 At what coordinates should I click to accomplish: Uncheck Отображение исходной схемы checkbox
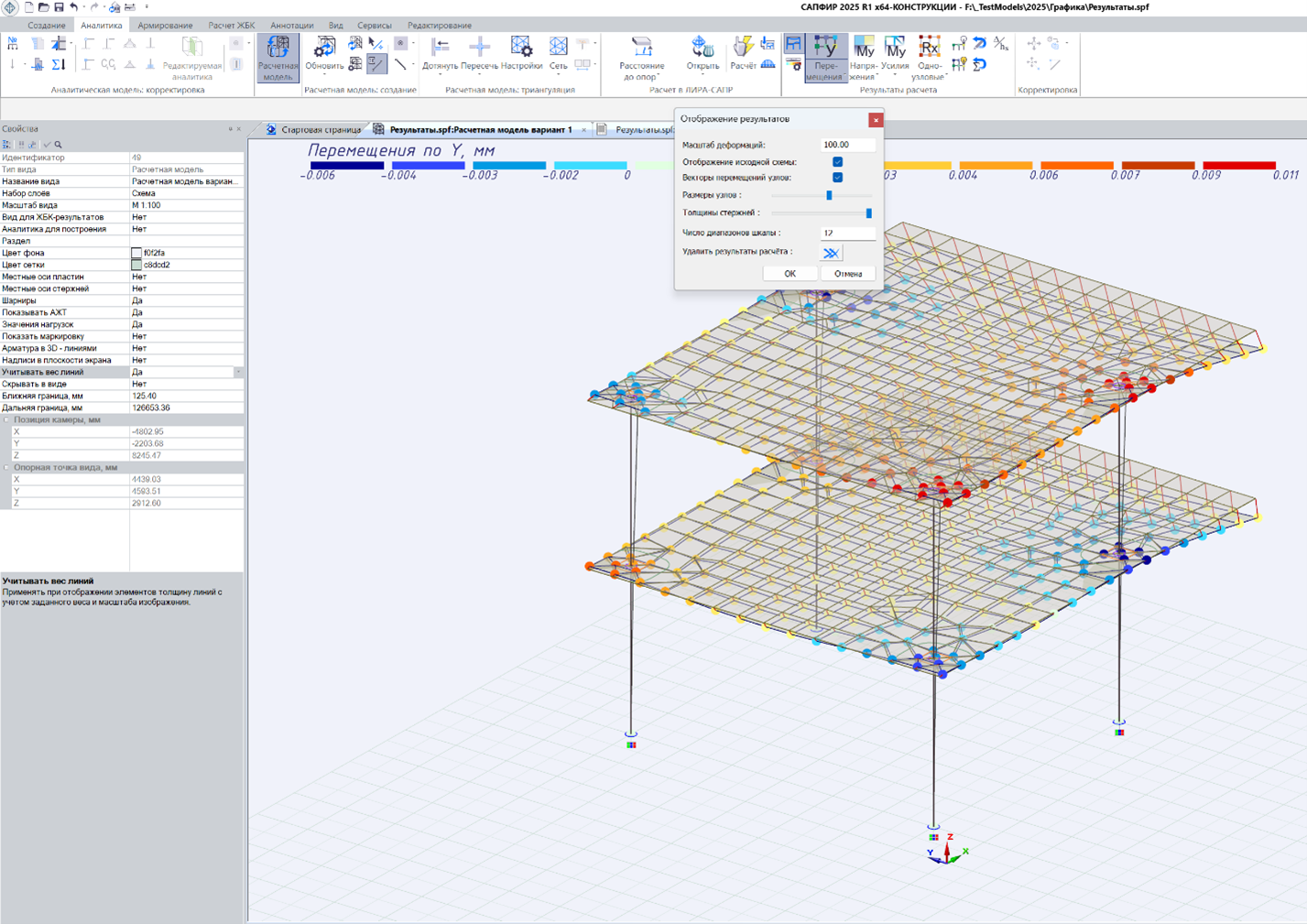(x=837, y=162)
